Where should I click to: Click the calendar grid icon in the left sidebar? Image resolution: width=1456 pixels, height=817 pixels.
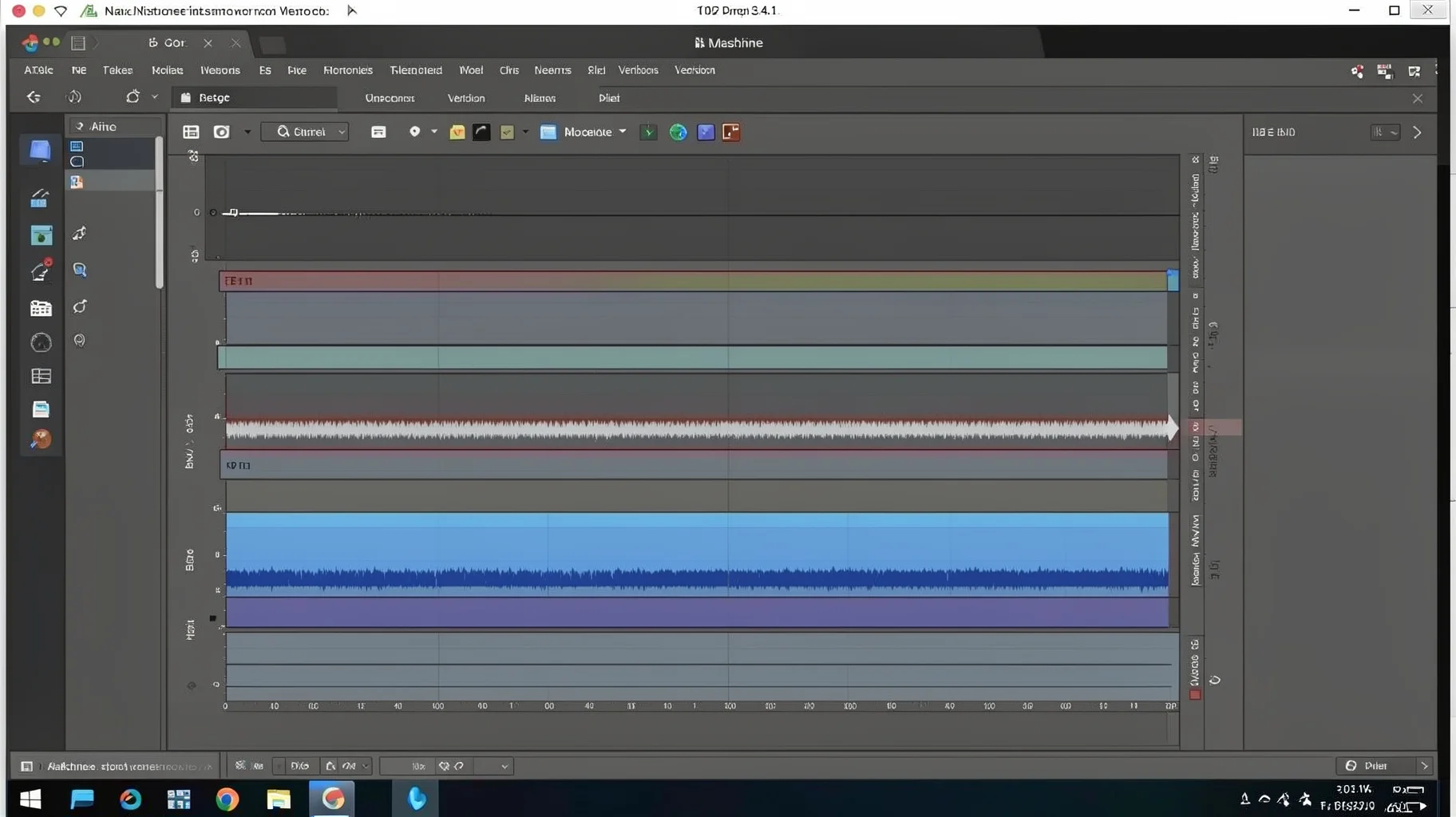coord(41,308)
